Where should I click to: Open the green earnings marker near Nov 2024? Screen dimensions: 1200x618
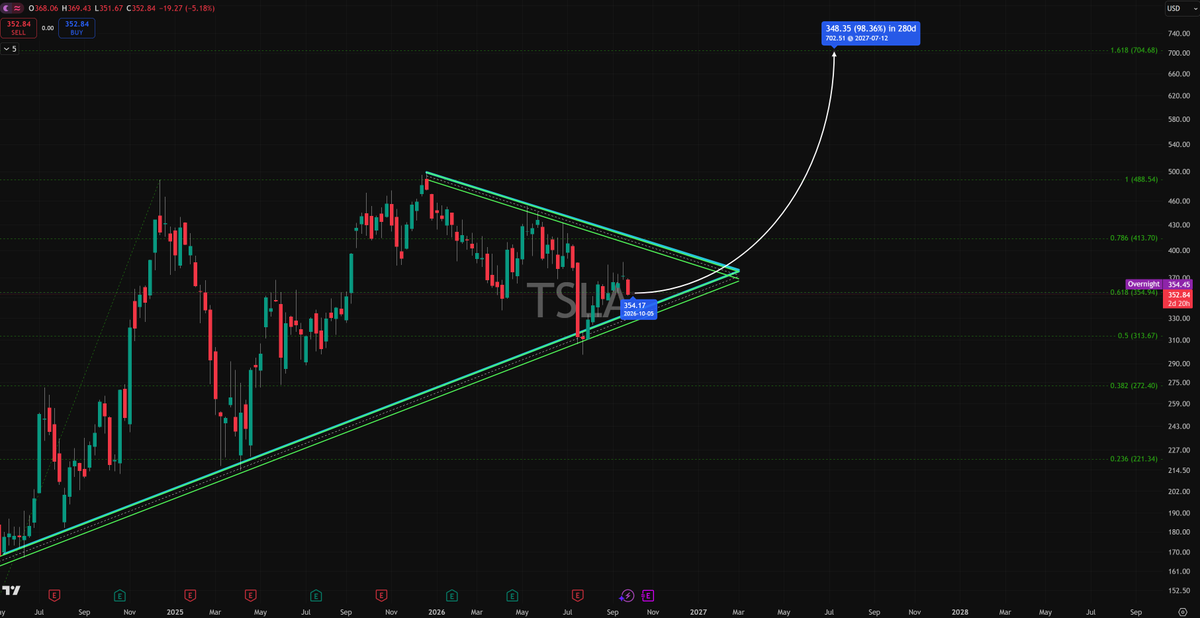pyautogui.click(x=119, y=594)
